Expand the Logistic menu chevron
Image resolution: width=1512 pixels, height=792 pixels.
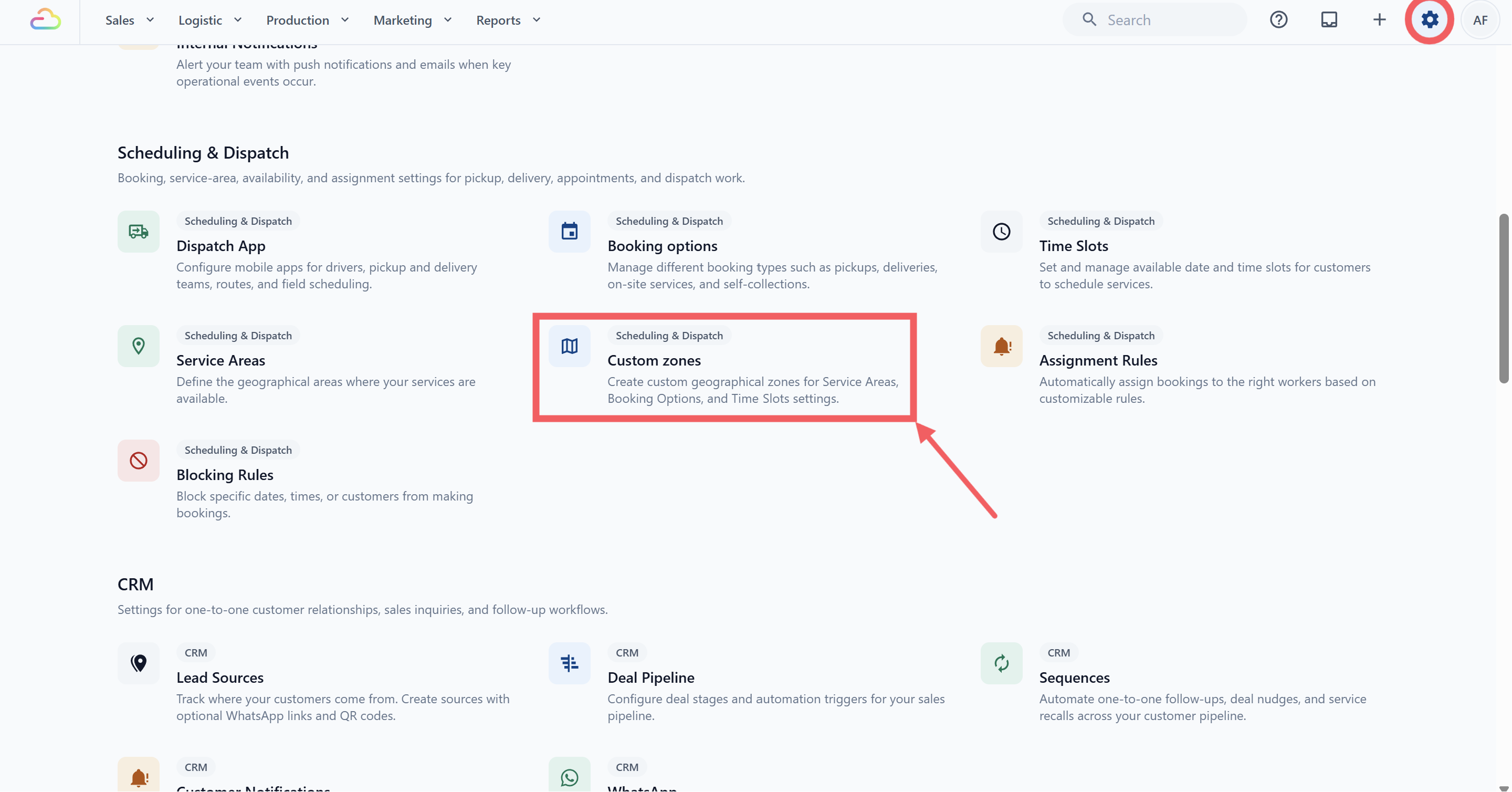238,20
